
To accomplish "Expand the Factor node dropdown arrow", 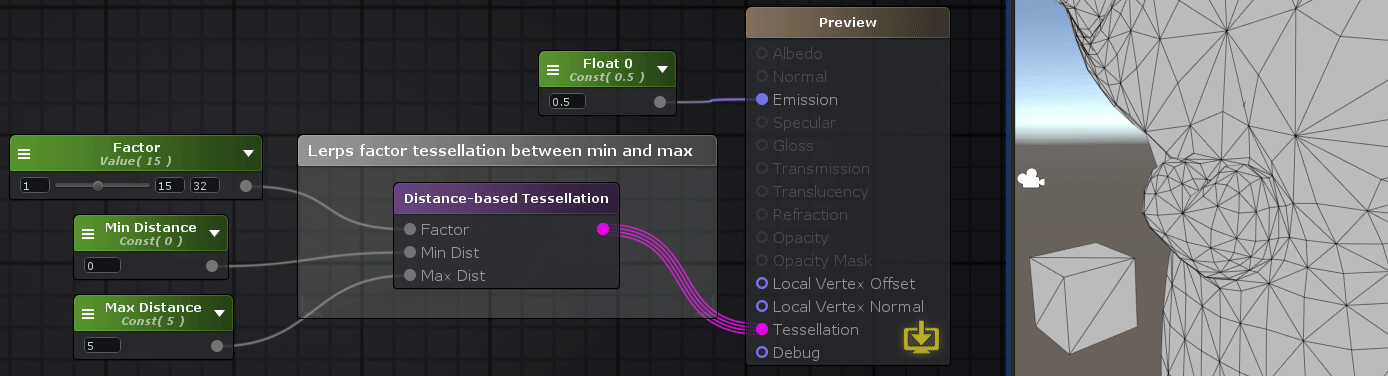I will click(248, 154).
